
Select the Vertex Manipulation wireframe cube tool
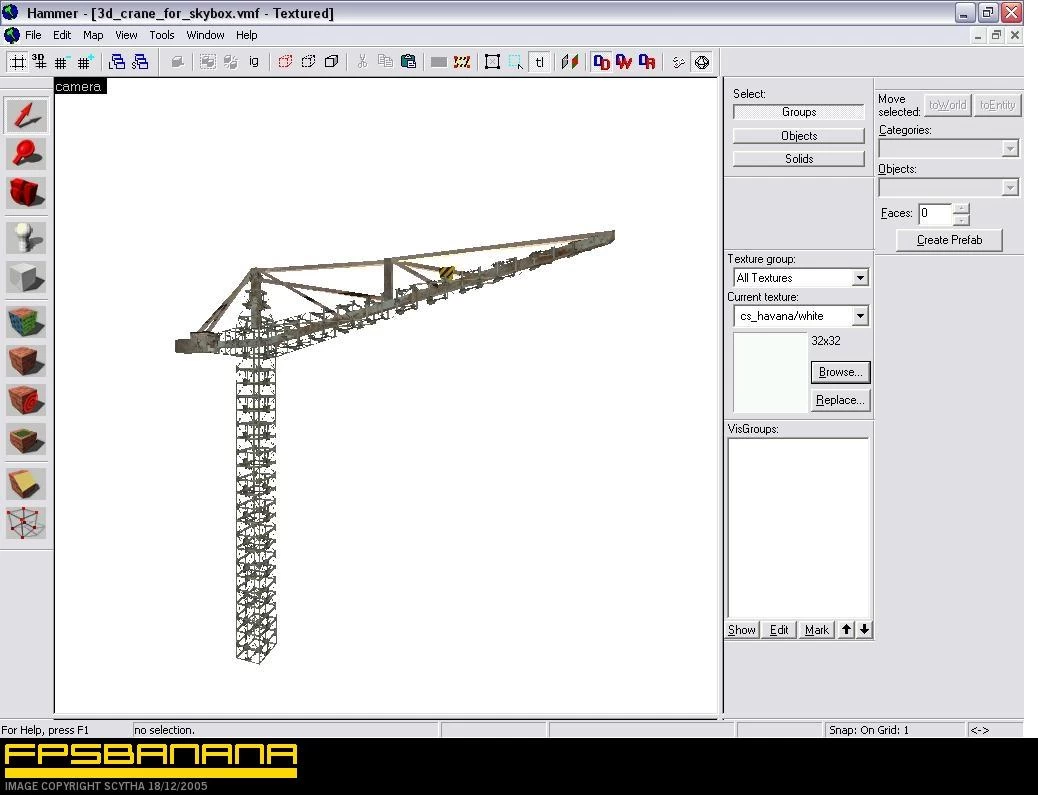tap(26, 523)
